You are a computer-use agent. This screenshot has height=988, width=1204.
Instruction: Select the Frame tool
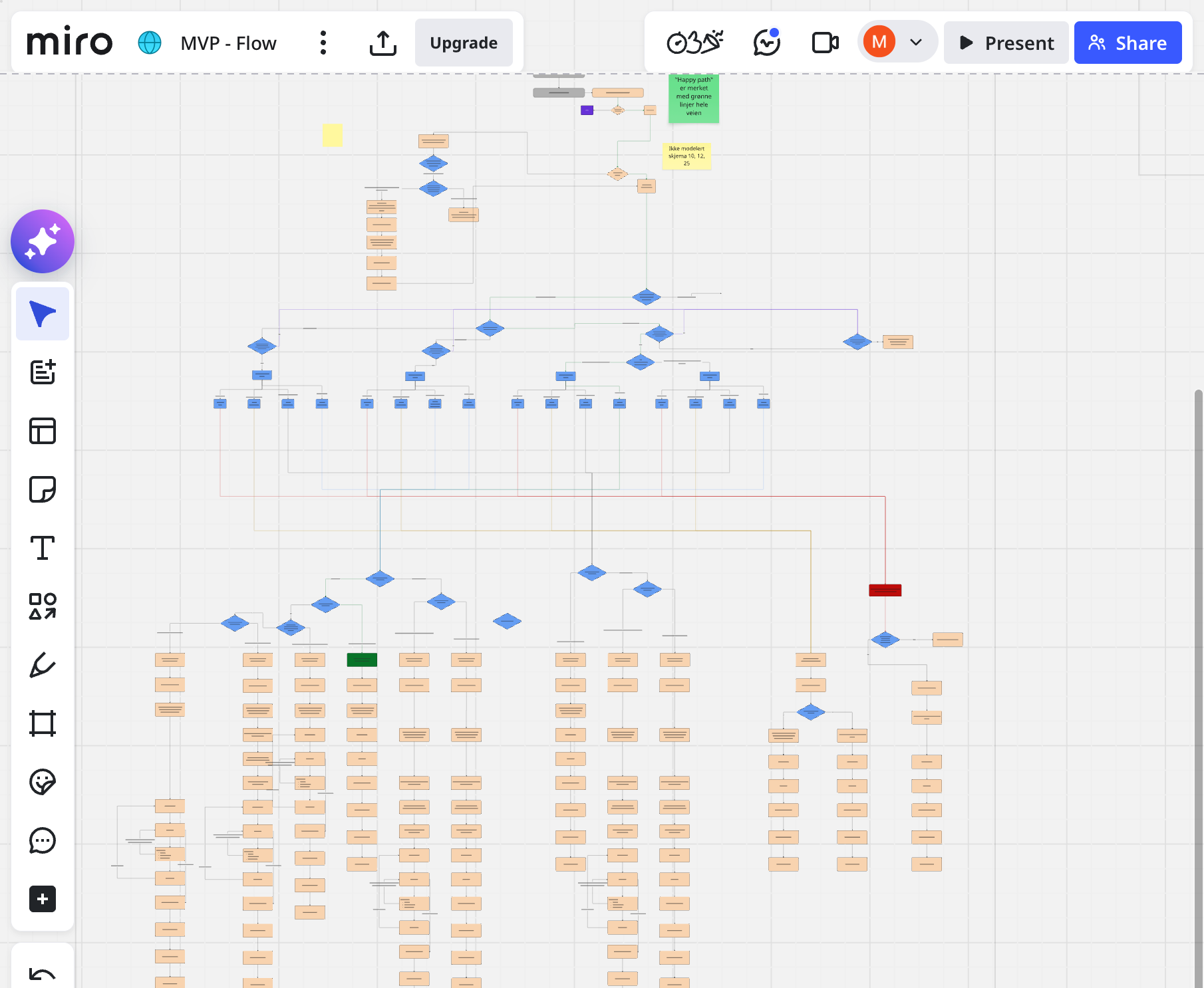coord(43,723)
